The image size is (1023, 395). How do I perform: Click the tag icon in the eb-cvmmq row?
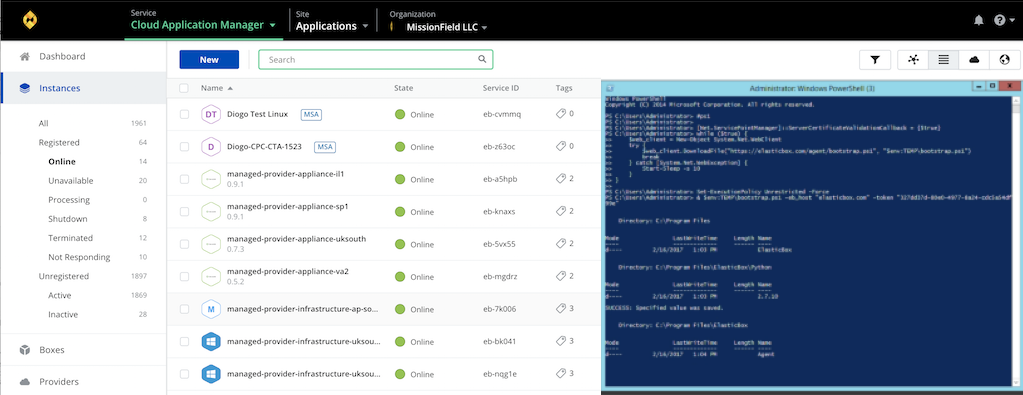[x=560, y=114]
